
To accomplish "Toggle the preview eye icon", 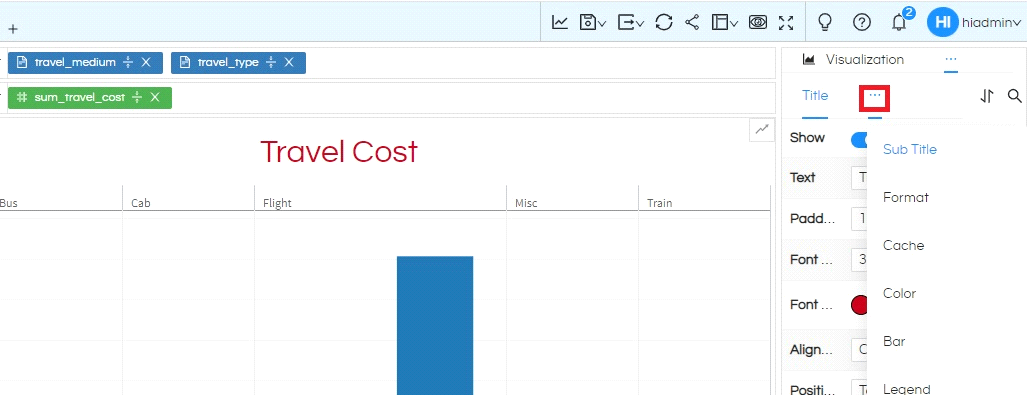I will [x=758, y=22].
